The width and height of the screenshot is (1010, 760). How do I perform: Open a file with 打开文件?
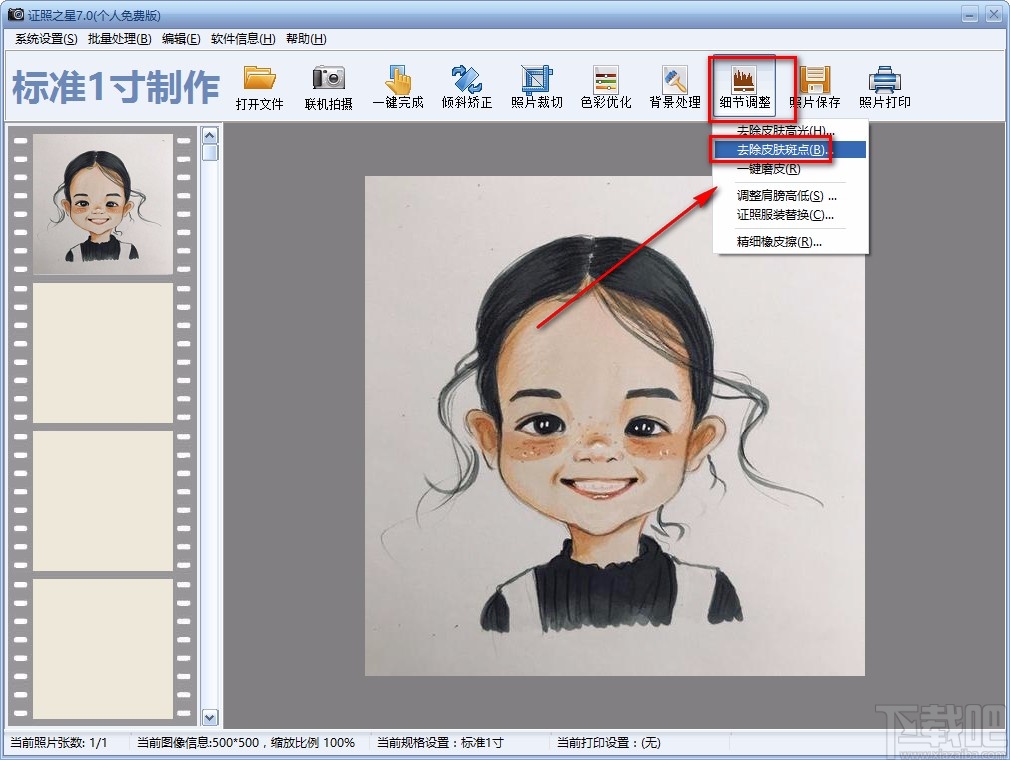coord(260,86)
